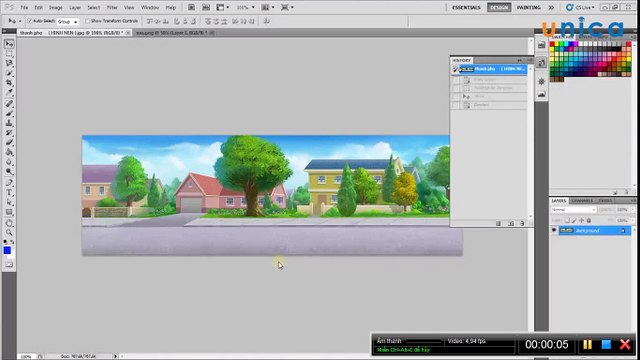Image resolution: width=640 pixels, height=360 pixels.
Task: Toggle the Auto-Select checkbox
Action: tap(29, 21)
